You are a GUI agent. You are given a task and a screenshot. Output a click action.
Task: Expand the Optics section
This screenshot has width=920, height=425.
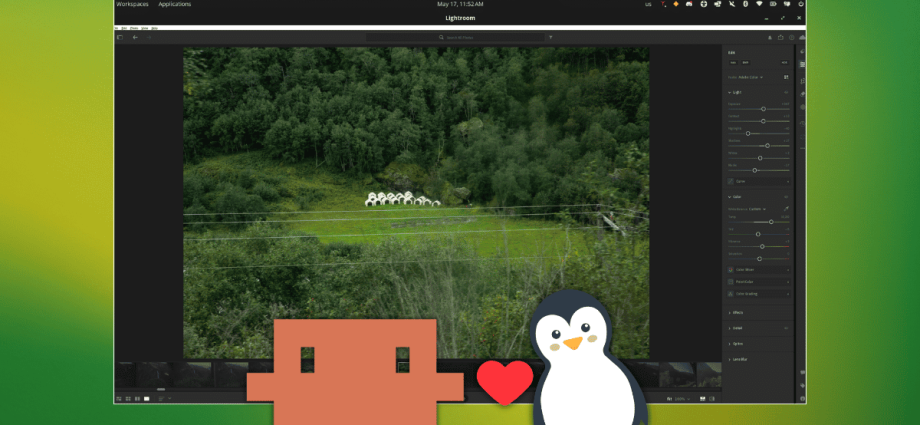click(736, 343)
